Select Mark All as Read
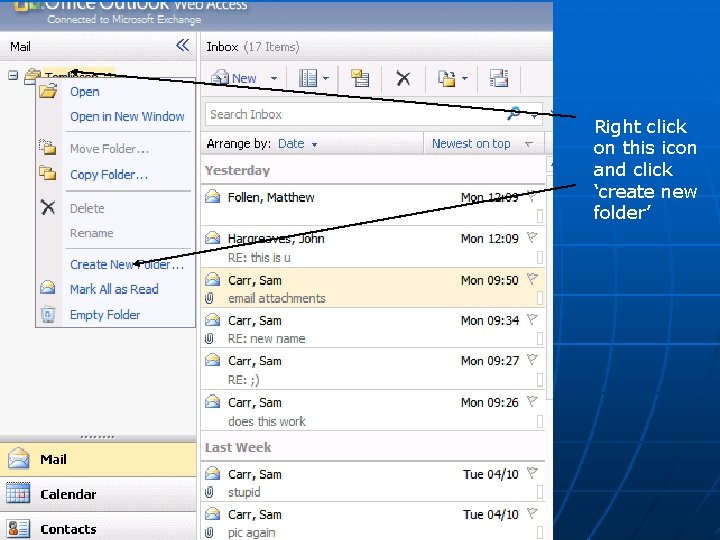This screenshot has width=720, height=540. [114, 289]
